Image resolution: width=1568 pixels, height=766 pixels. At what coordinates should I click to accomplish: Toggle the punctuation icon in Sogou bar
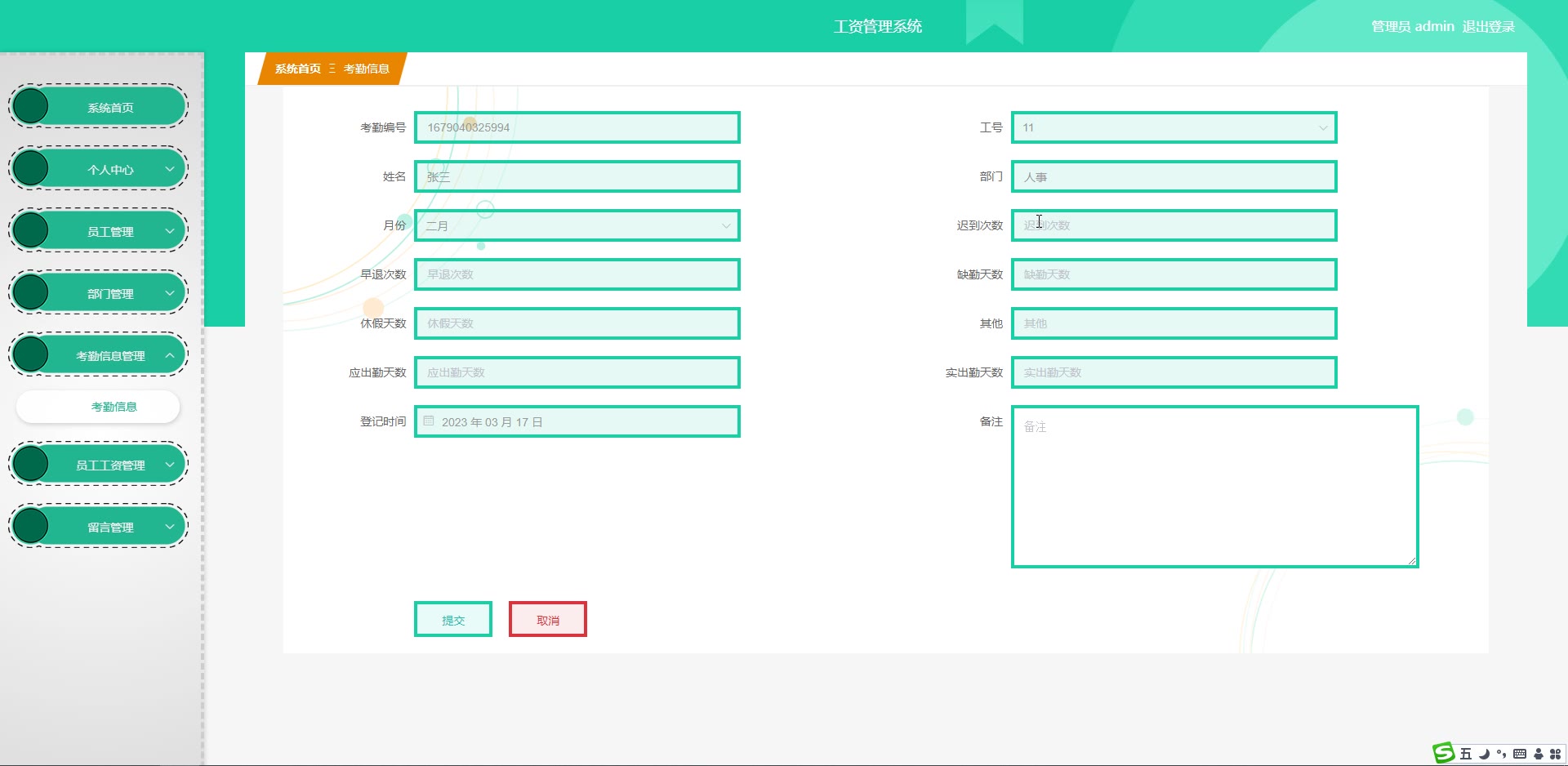(x=1501, y=754)
